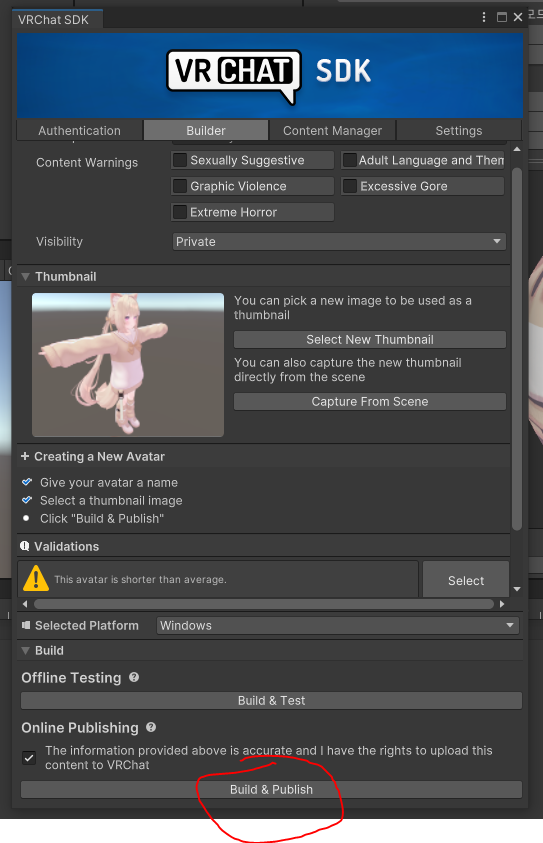Click the horizontal scroll left arrow
543x843 pixels.
(x=25, y=604)
